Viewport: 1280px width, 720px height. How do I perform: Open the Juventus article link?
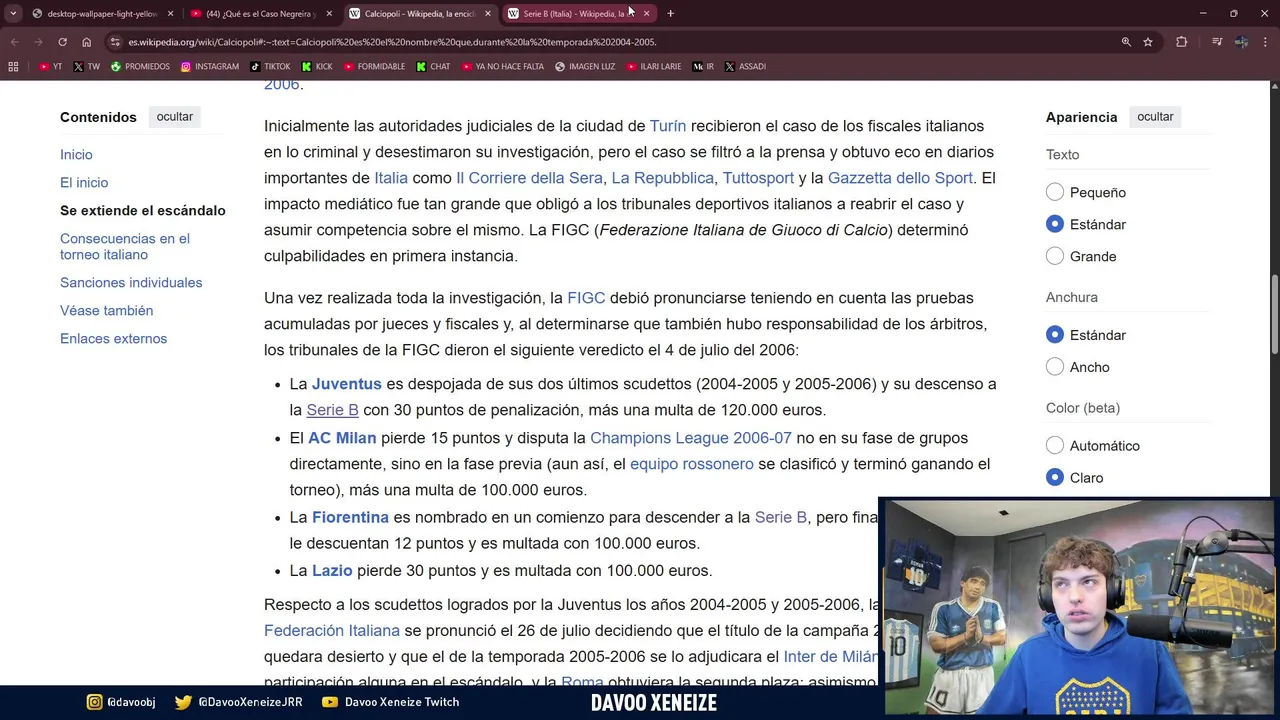pyautogui.click(x=347, y=384)
